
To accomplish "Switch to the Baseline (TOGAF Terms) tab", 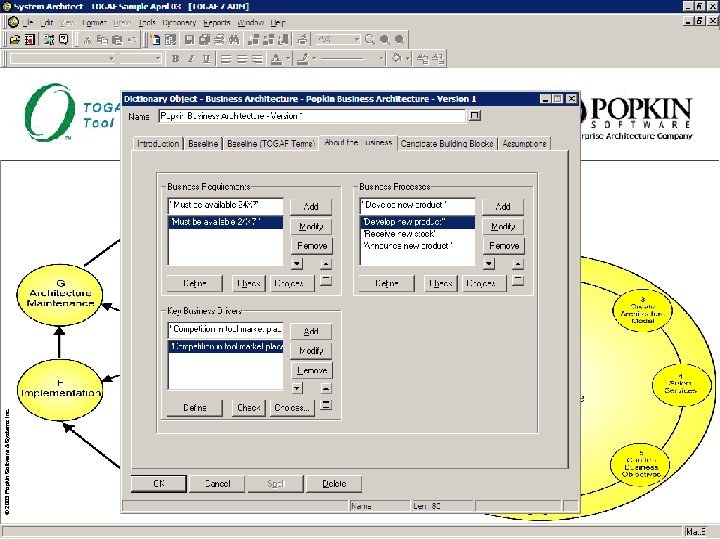I will (271, 144).
